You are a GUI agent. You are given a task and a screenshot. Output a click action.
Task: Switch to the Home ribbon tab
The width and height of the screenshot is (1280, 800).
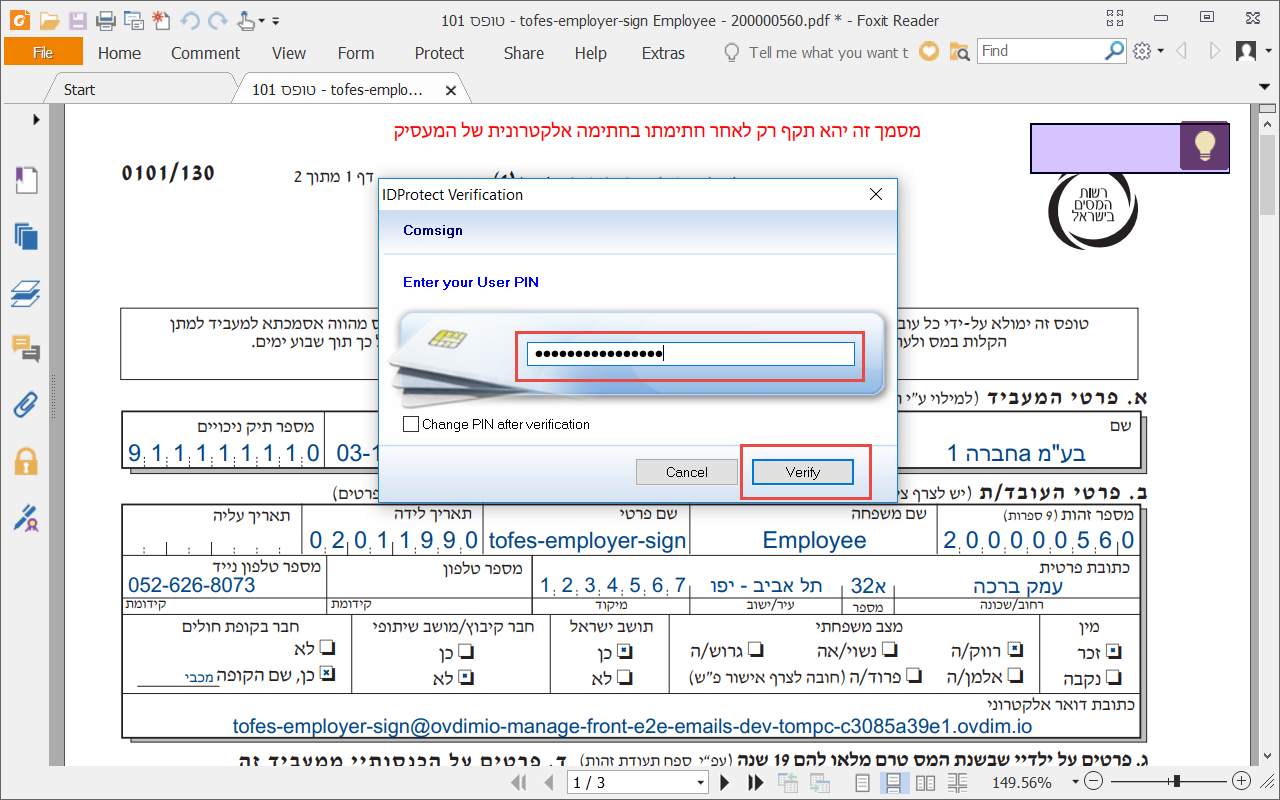[120, 53]
